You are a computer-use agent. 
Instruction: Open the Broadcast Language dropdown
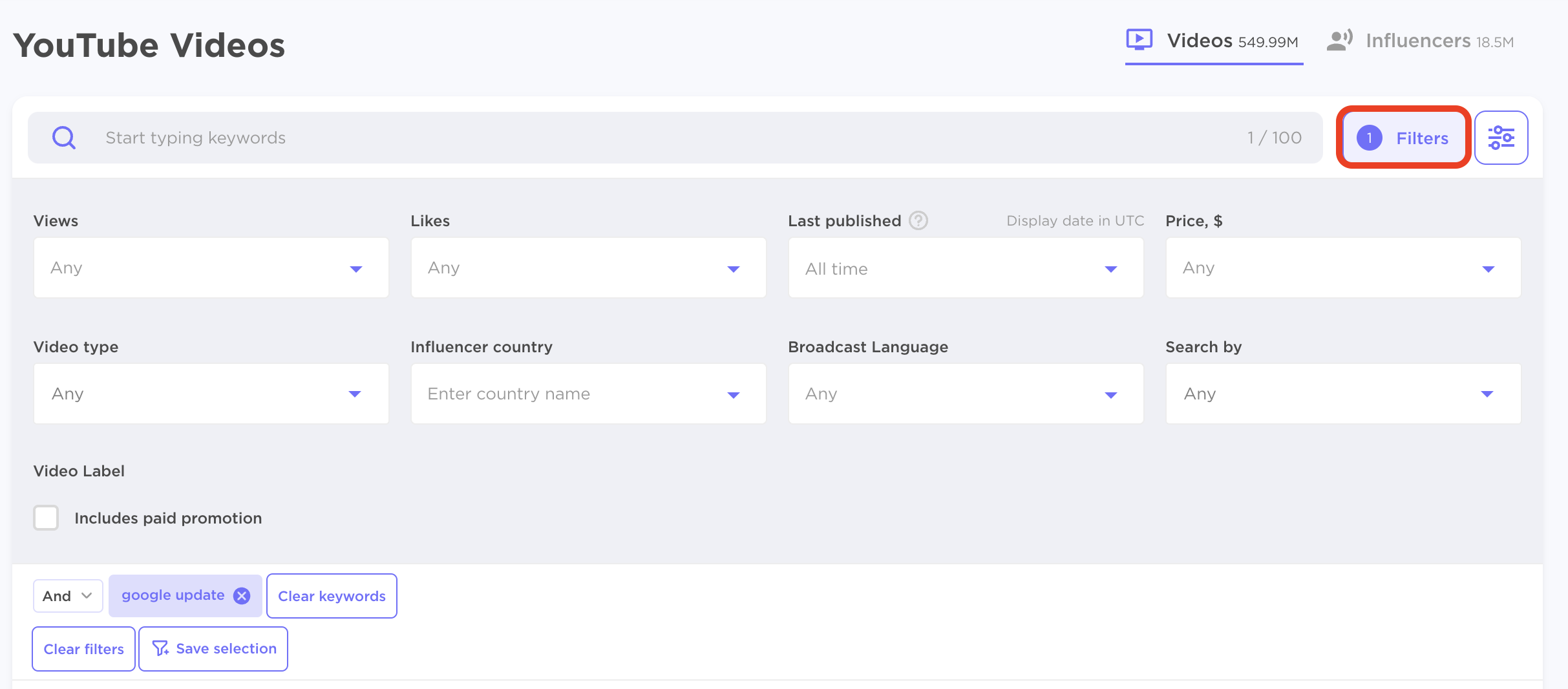click(x=966, y=394)
